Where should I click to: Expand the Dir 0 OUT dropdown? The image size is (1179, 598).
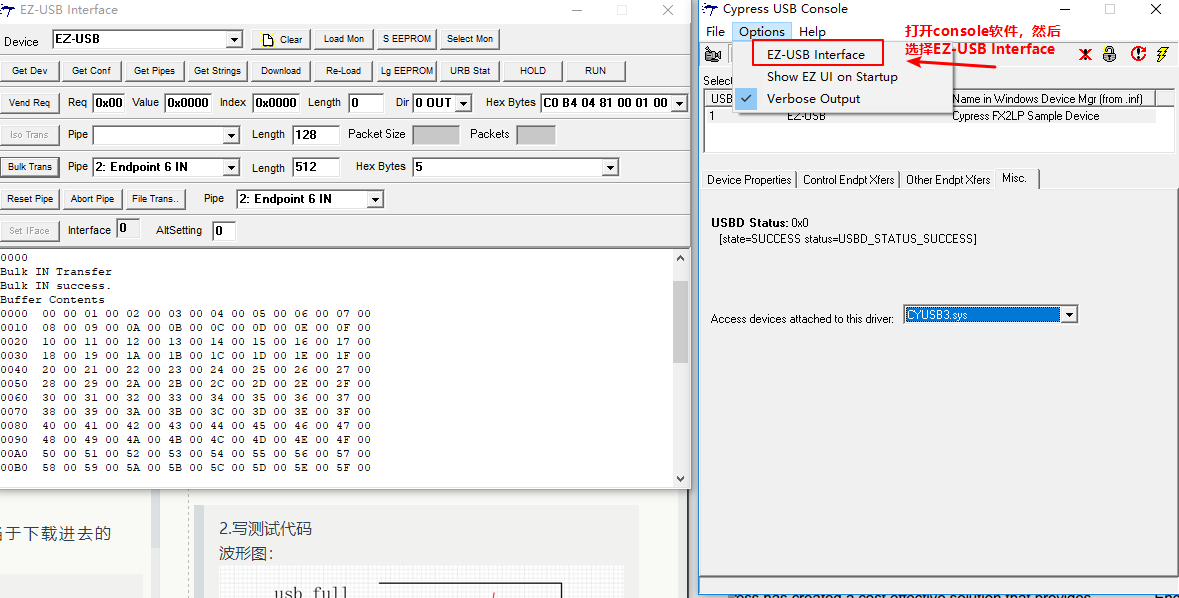(464, 103)
